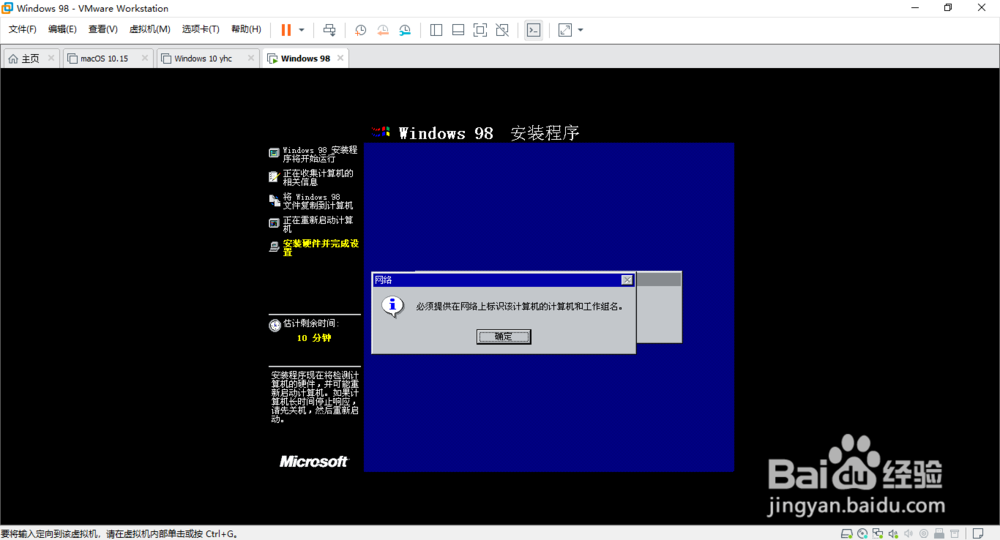Click the clock icon beside 估计剩余时间
1000x540 pixels.
(275, 325)
